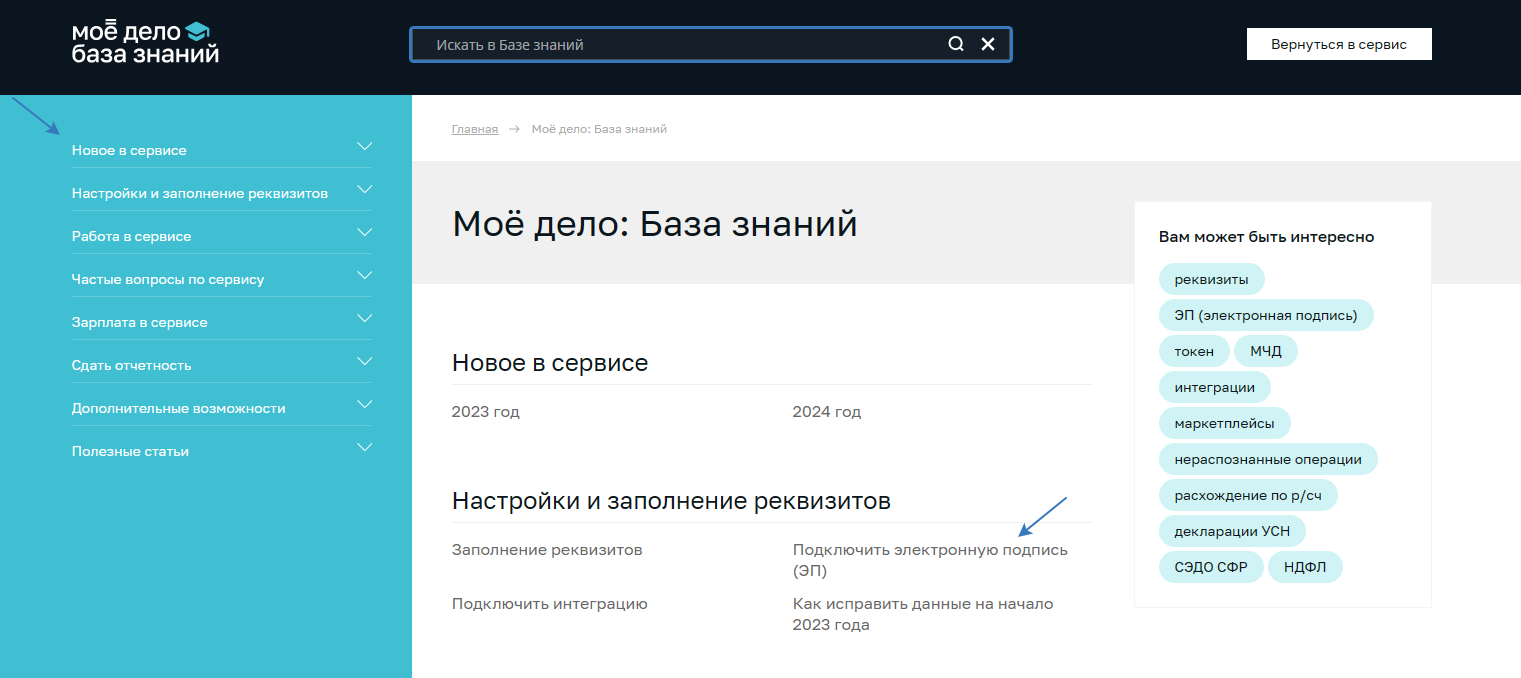Click the Моё дело База знаний logo
Screen dimensions: 1521x678
click(145, 43)
